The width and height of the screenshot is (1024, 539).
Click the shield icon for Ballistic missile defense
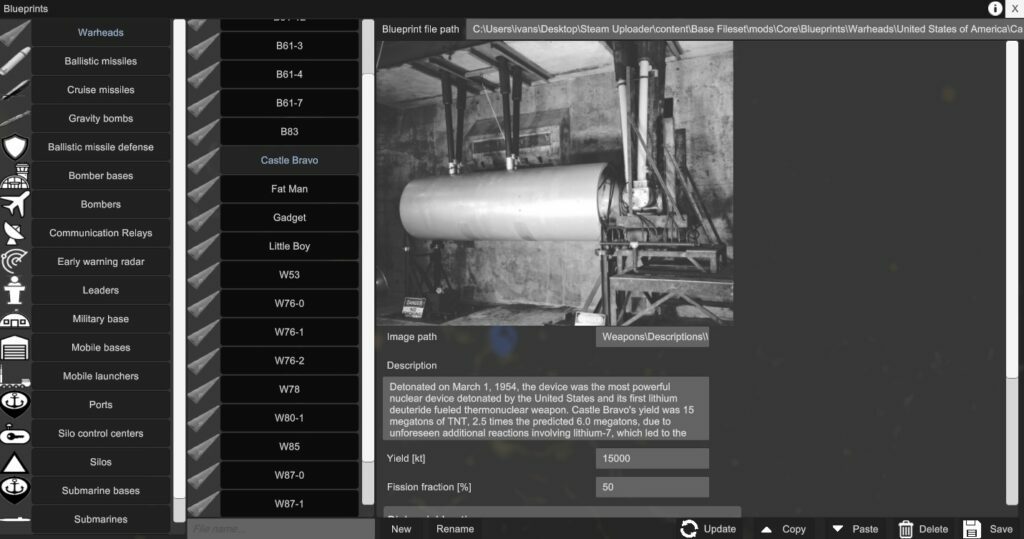coord(15,148)
